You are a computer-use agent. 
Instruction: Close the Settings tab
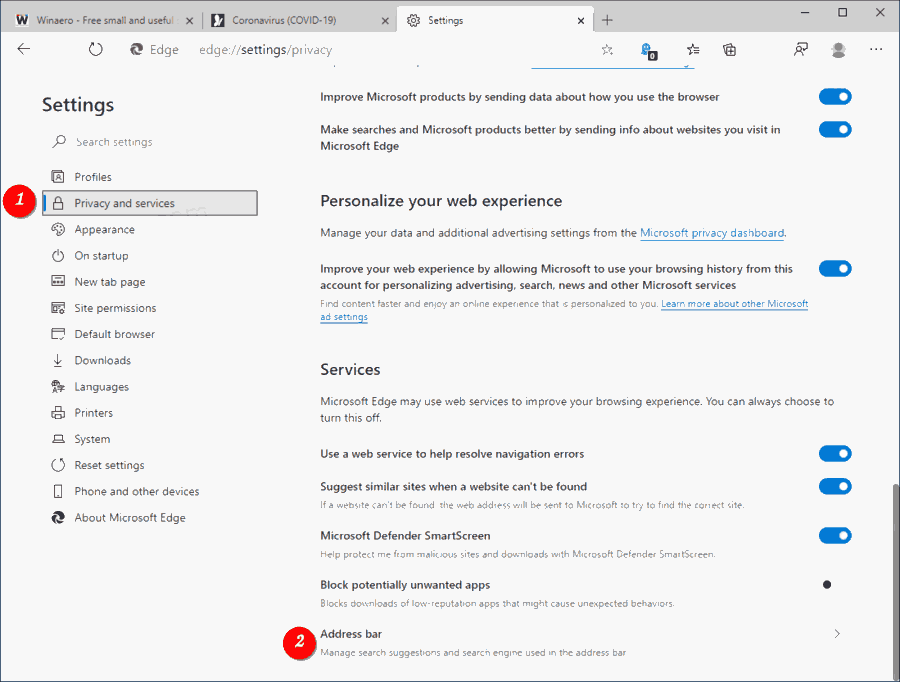(x=581, y=21)
